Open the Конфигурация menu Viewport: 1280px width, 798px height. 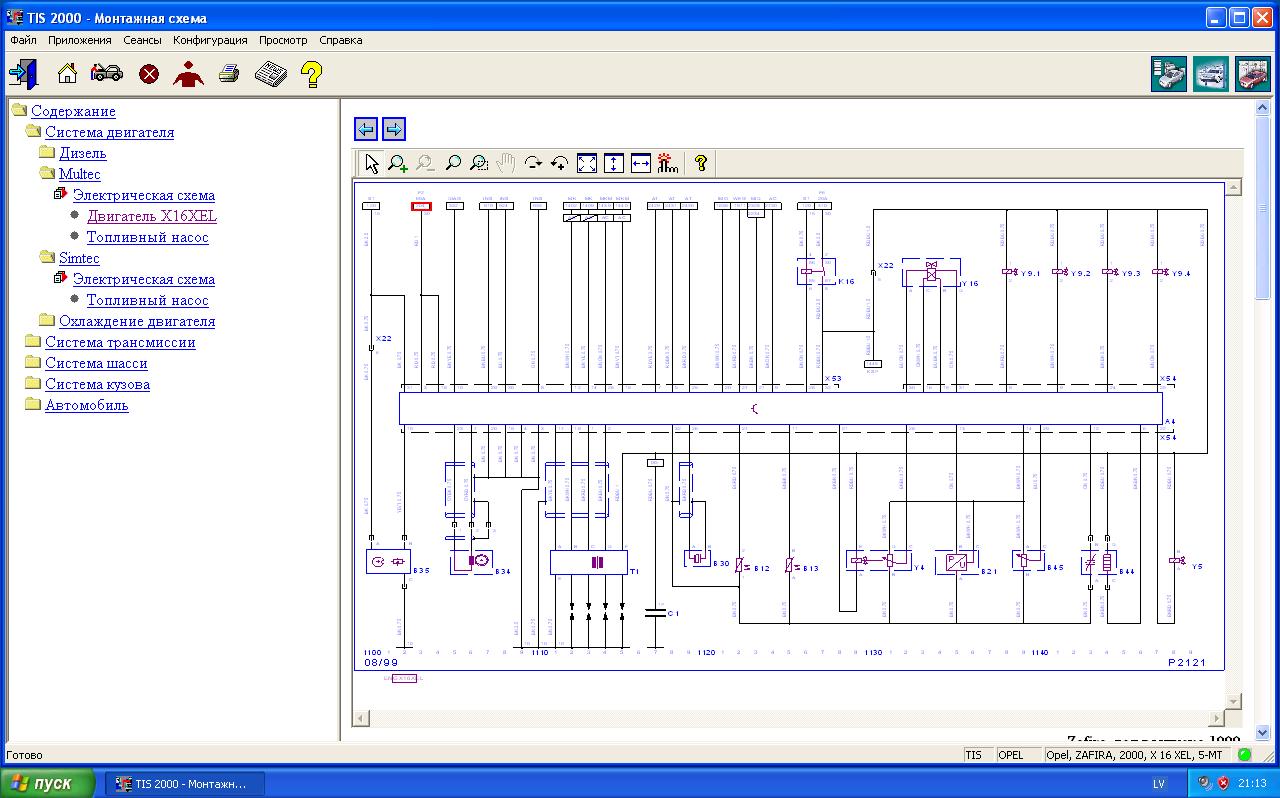pos(210,40)
